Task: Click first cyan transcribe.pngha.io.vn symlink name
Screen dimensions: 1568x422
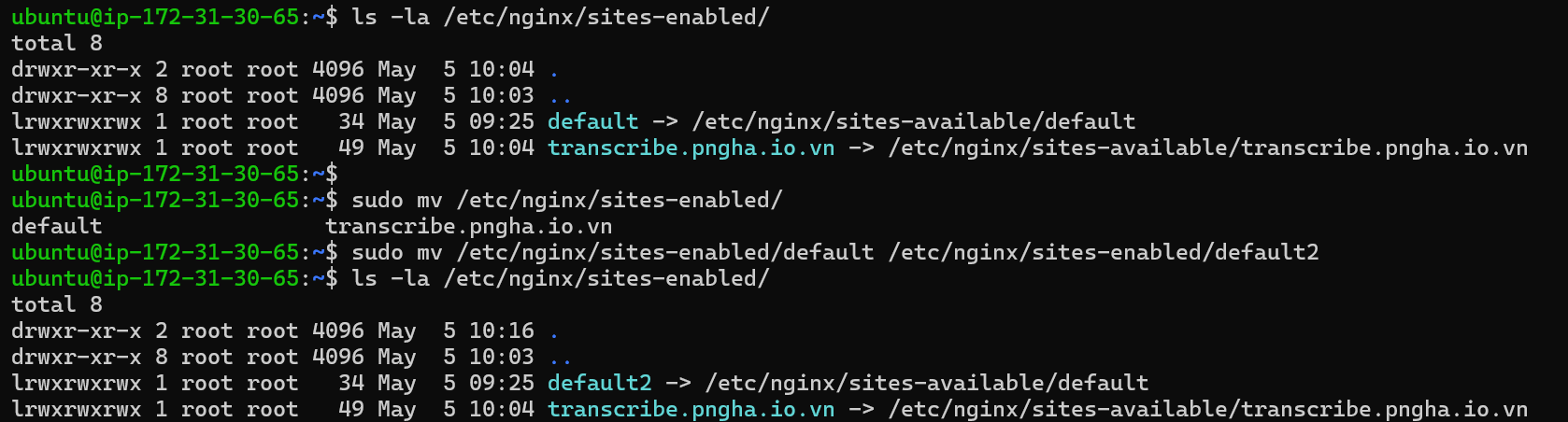Action: click(x=691, y=148)
